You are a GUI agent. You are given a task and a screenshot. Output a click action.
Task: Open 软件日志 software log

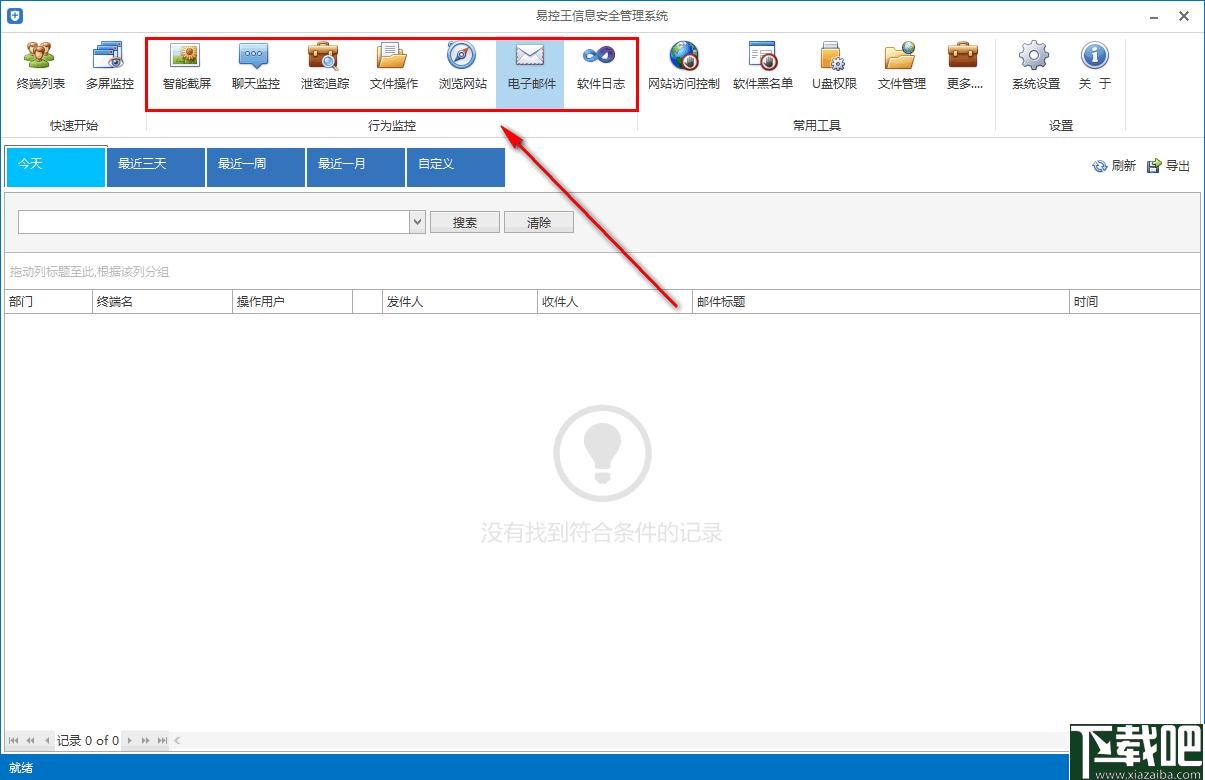click(601, 66)
